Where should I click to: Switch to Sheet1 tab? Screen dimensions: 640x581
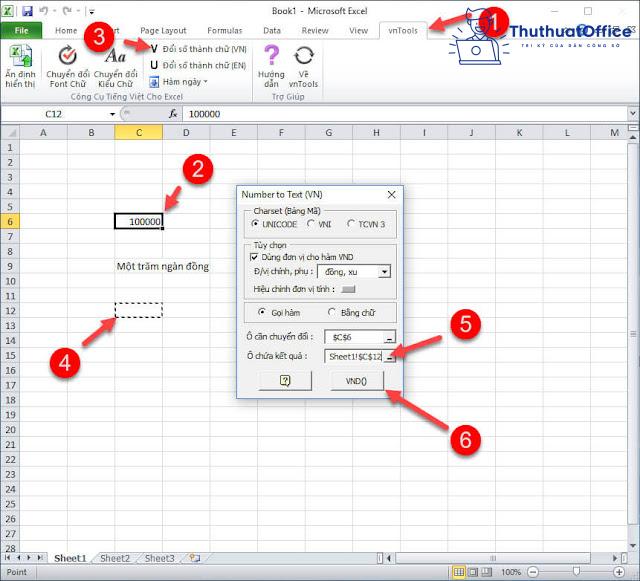[x=70, y=558]
